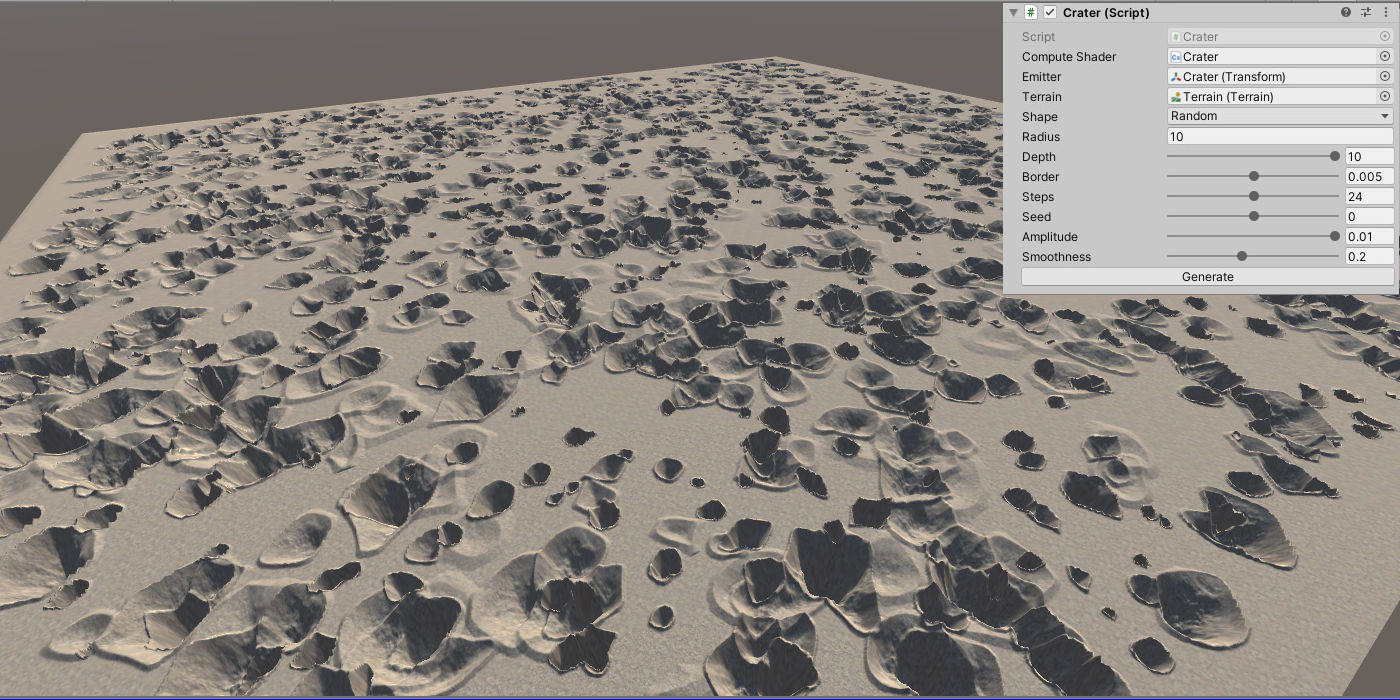The width and height of the screenshot is (1400, 700).
Task: Collapse the Crater (Script) component foldout
Action: click(1014, 13)
